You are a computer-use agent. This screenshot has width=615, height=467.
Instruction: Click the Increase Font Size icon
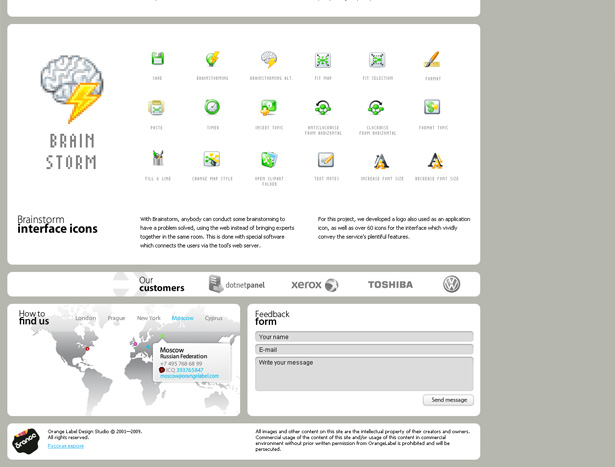point(381,161)
